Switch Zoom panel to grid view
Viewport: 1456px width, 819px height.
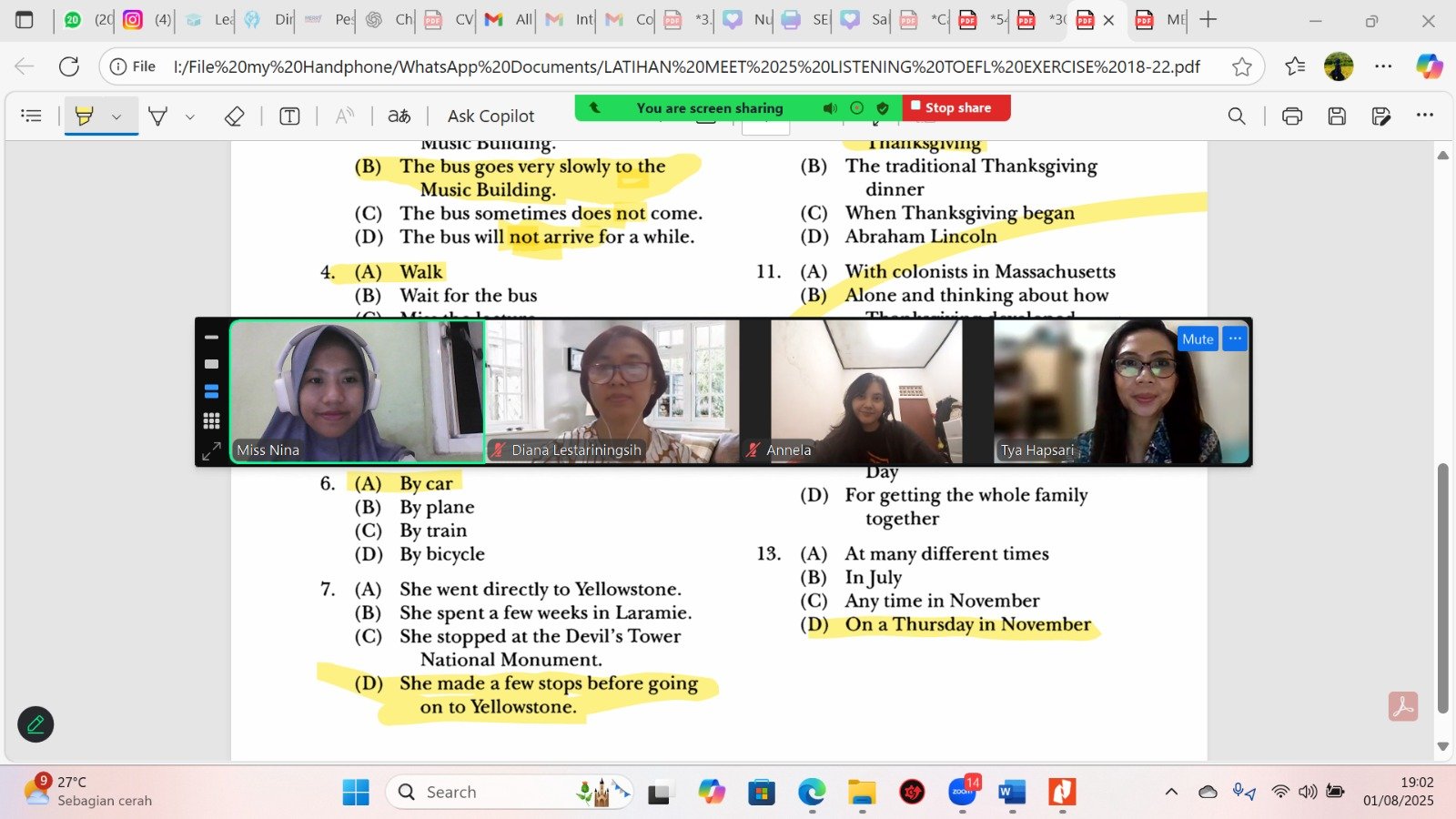pyautogui.click(x=211, y=420)
